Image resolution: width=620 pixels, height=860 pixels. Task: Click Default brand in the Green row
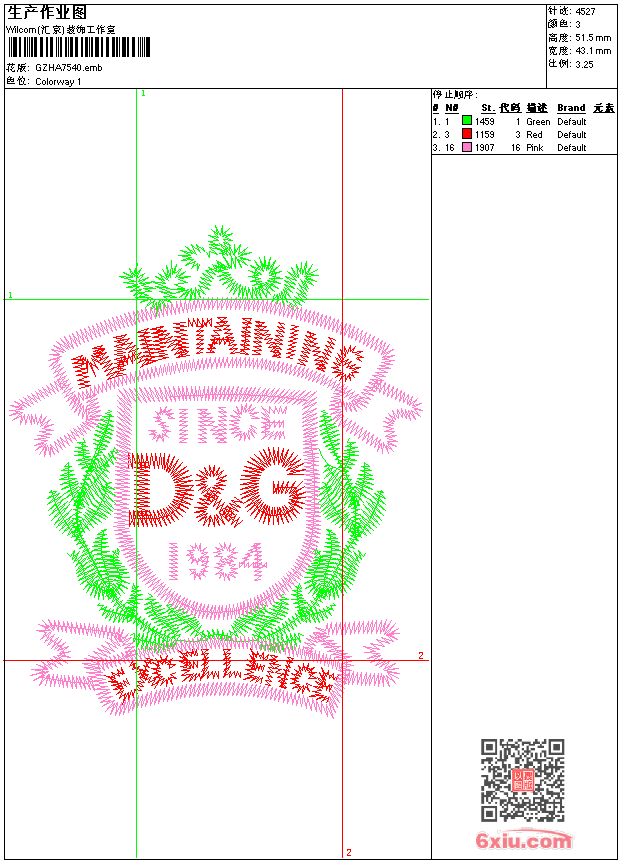pos(572,121)
